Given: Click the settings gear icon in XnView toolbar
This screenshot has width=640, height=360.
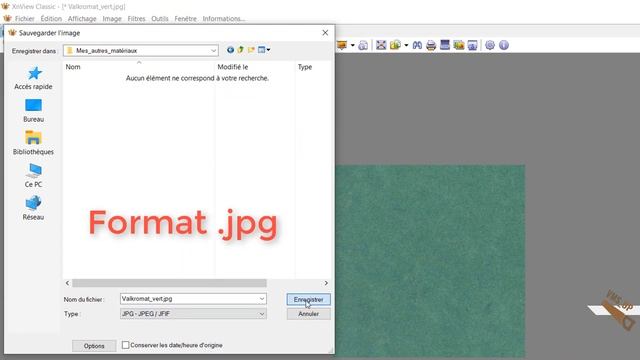Looking at the screenshot, I should tap(490, 45).
